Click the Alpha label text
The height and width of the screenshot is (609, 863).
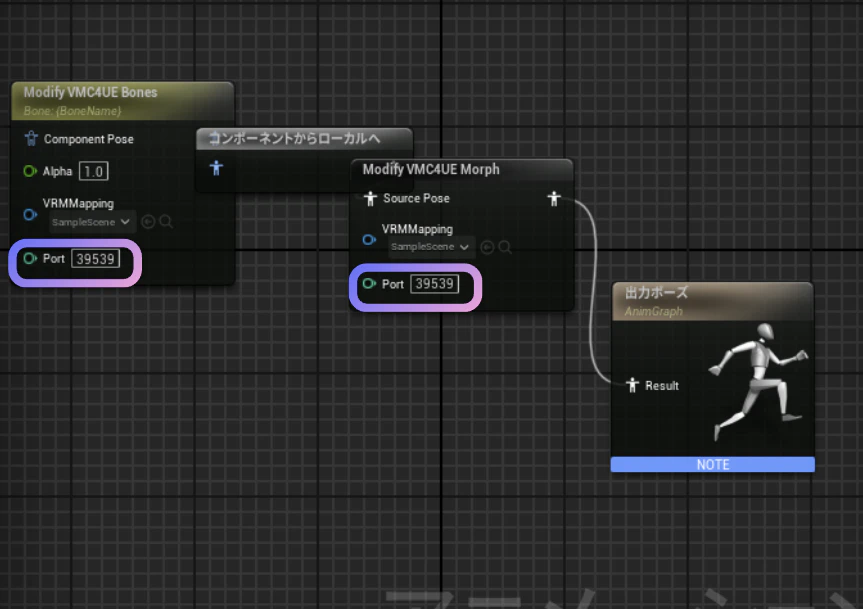click(57, 171)
